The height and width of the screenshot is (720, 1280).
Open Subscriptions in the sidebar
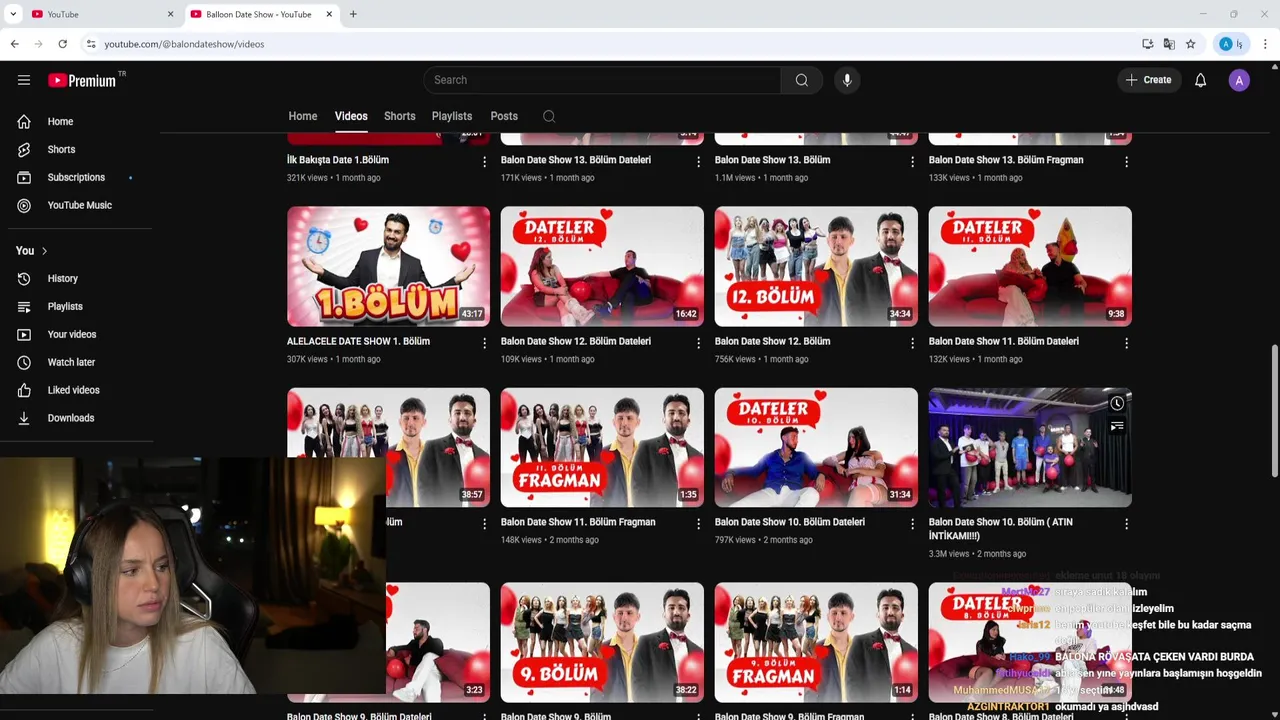76,177
